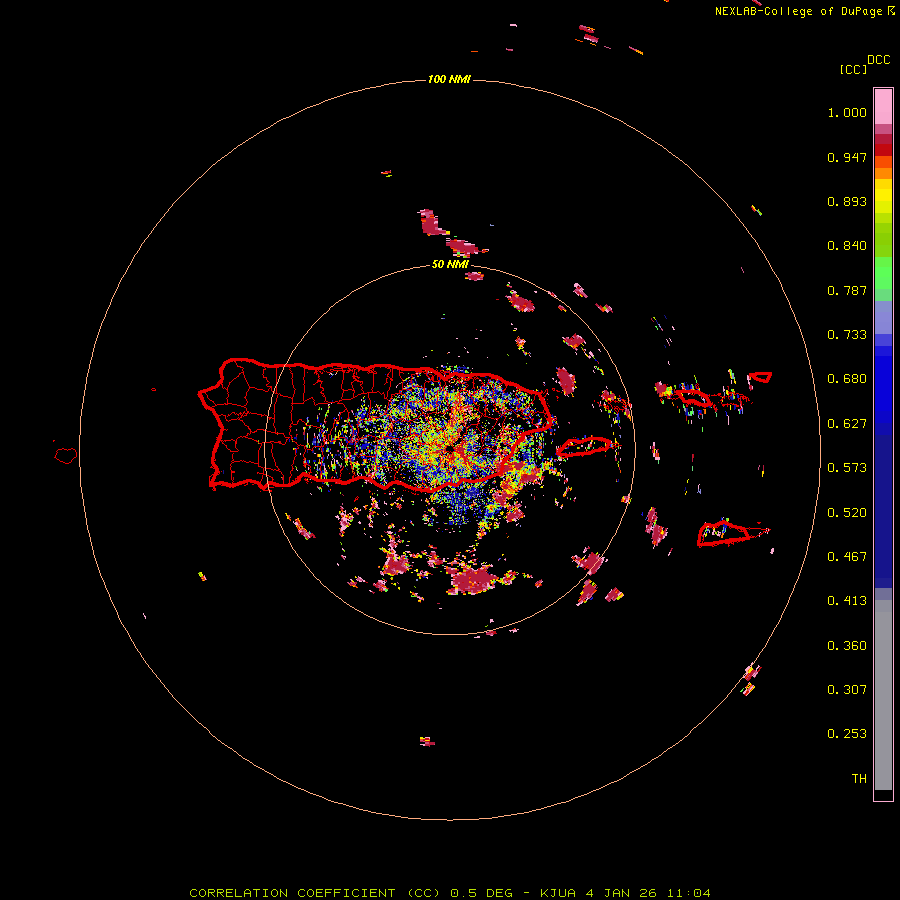This screenshot has height=900, width=900.
Task: Click the 0.680 legend value
Action: click(x=847, y=379)
